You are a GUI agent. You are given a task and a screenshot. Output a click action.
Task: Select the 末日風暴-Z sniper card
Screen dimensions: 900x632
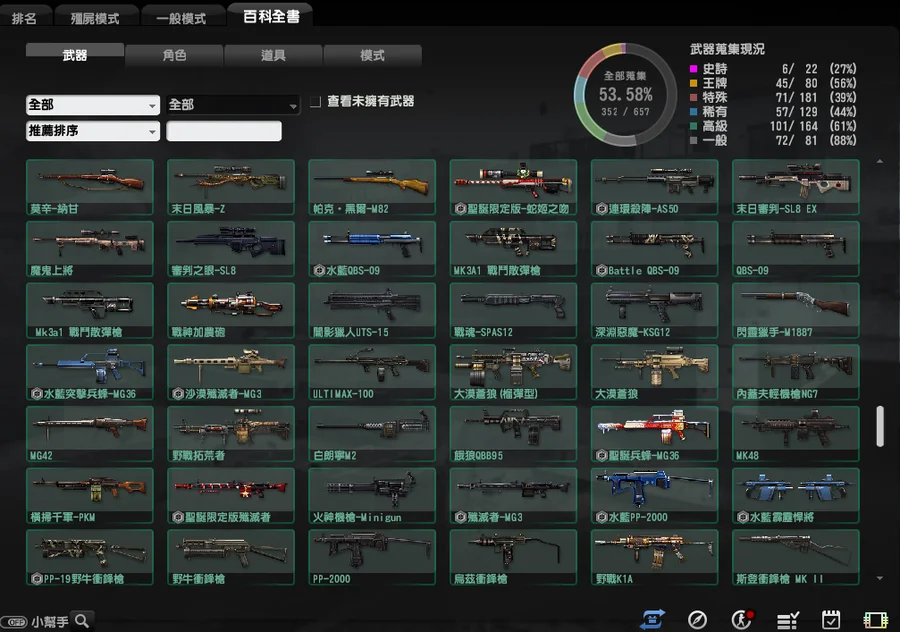[x=231, y=187]
